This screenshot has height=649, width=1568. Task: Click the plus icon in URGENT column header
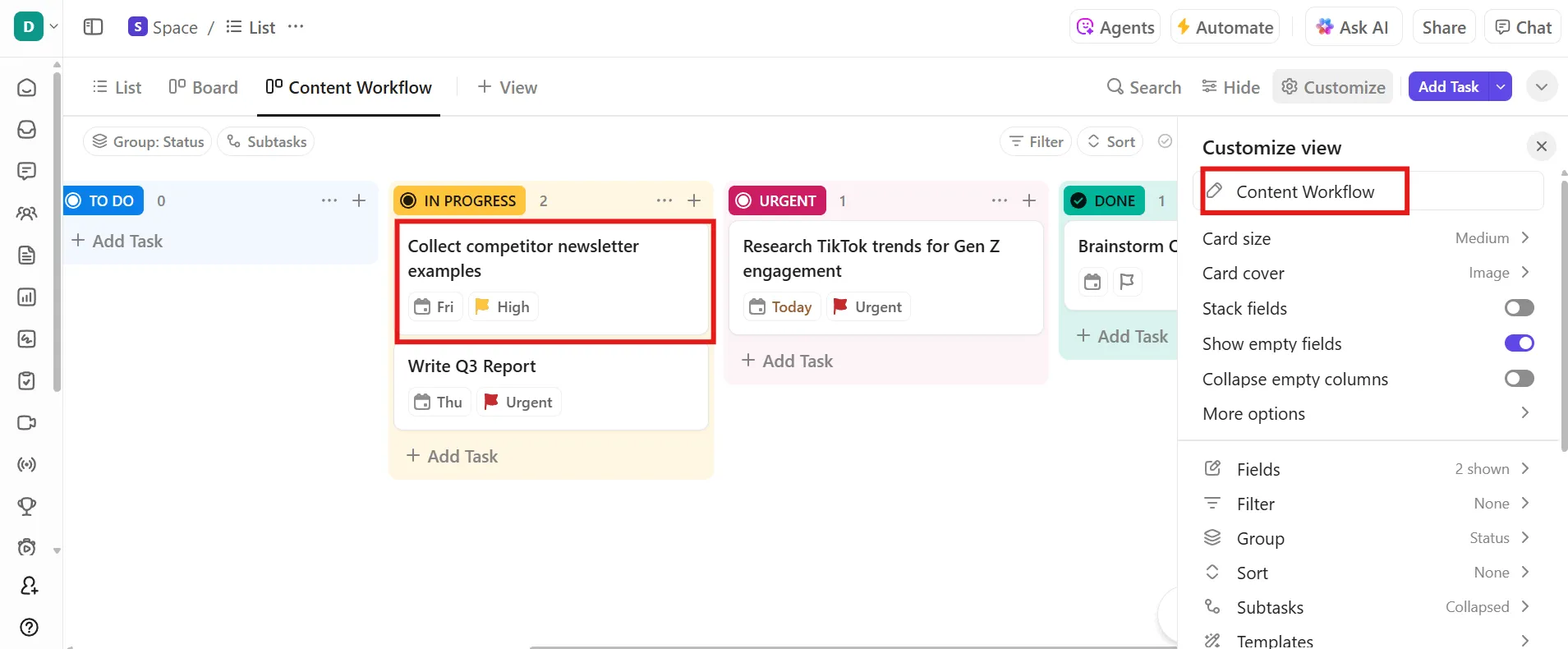(1029, 200)
